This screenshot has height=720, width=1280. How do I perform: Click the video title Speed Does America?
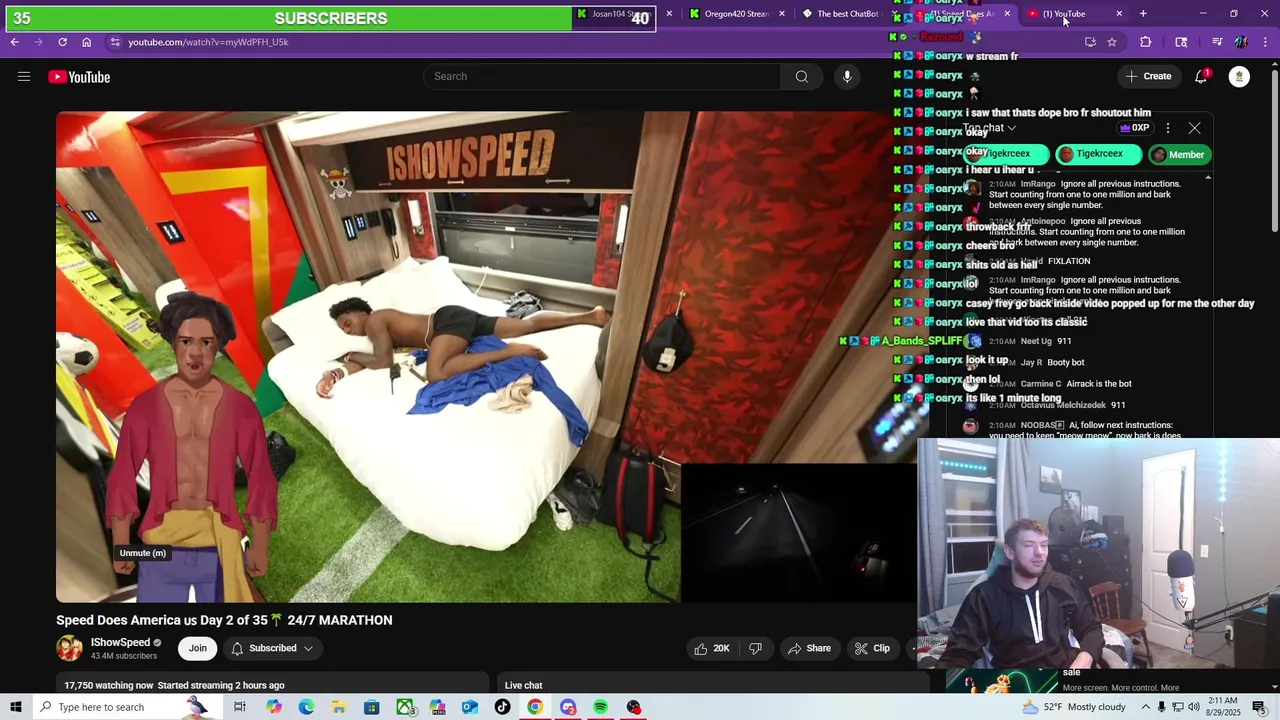224,620
